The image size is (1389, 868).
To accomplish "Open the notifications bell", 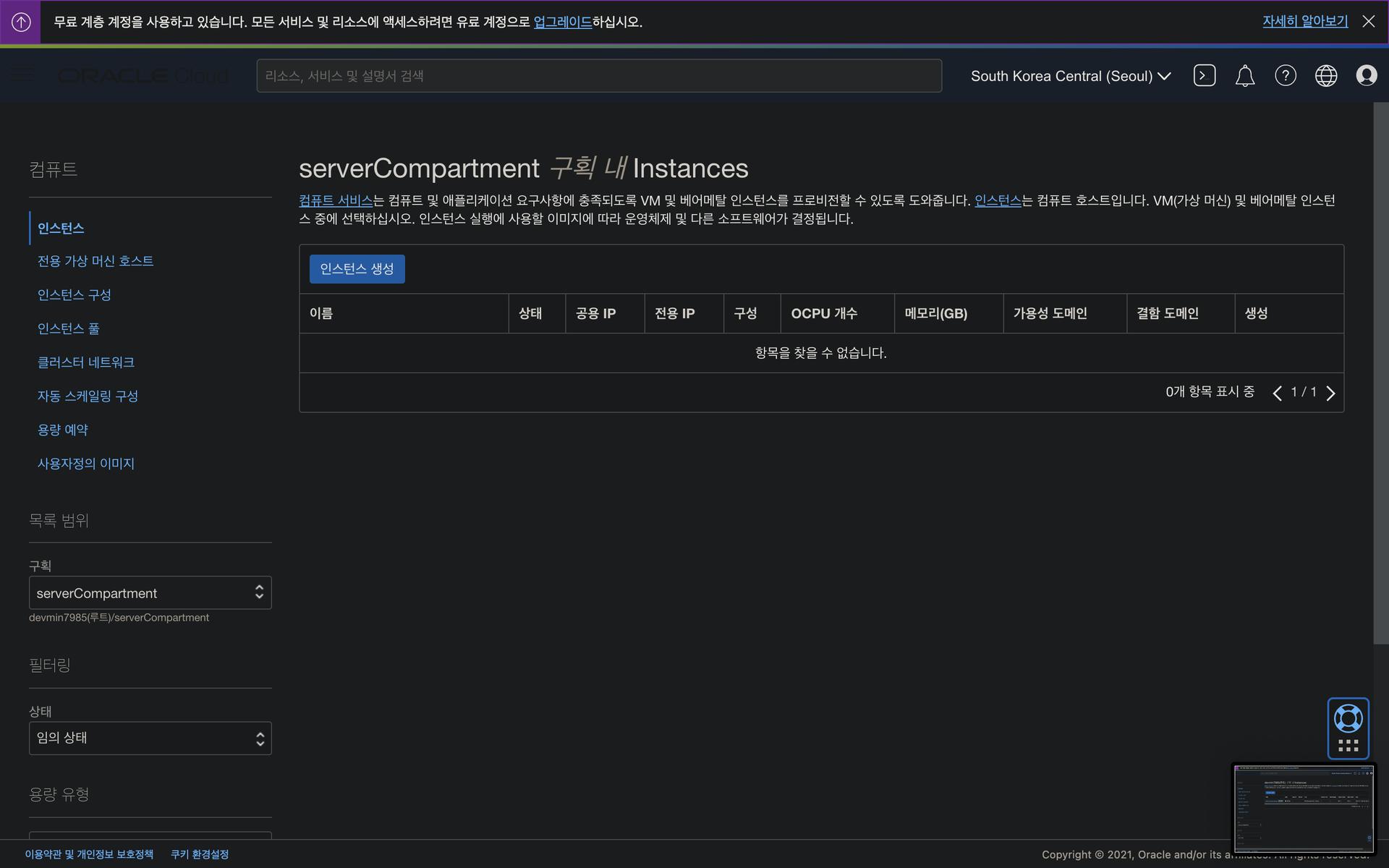I will pos(1244,76).
